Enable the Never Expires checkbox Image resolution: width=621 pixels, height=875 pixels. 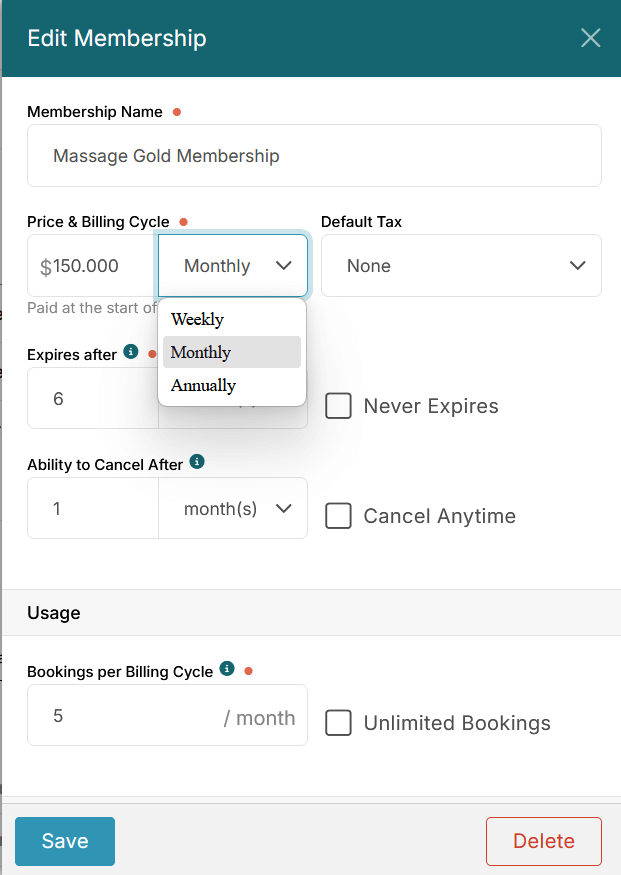[x=339, y=406]
